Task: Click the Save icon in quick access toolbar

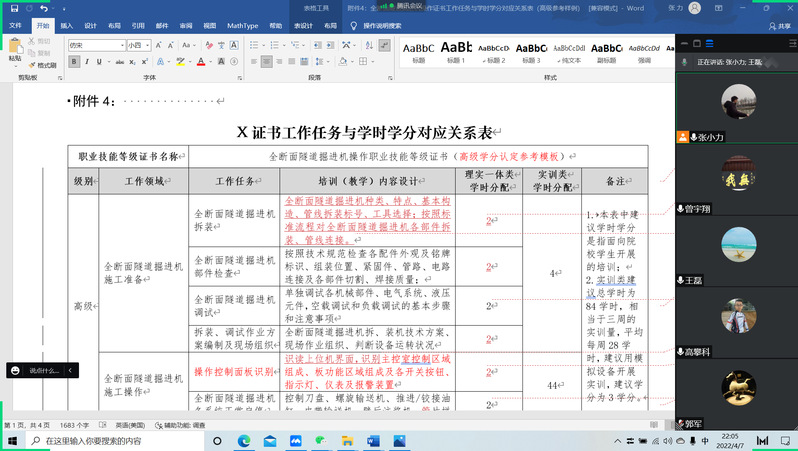Action: [x=14, y=8]
